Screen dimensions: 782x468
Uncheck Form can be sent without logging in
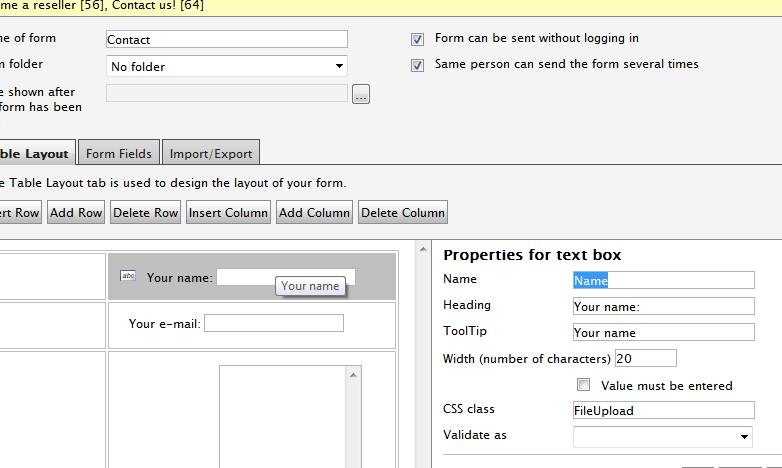click(417, 39)
